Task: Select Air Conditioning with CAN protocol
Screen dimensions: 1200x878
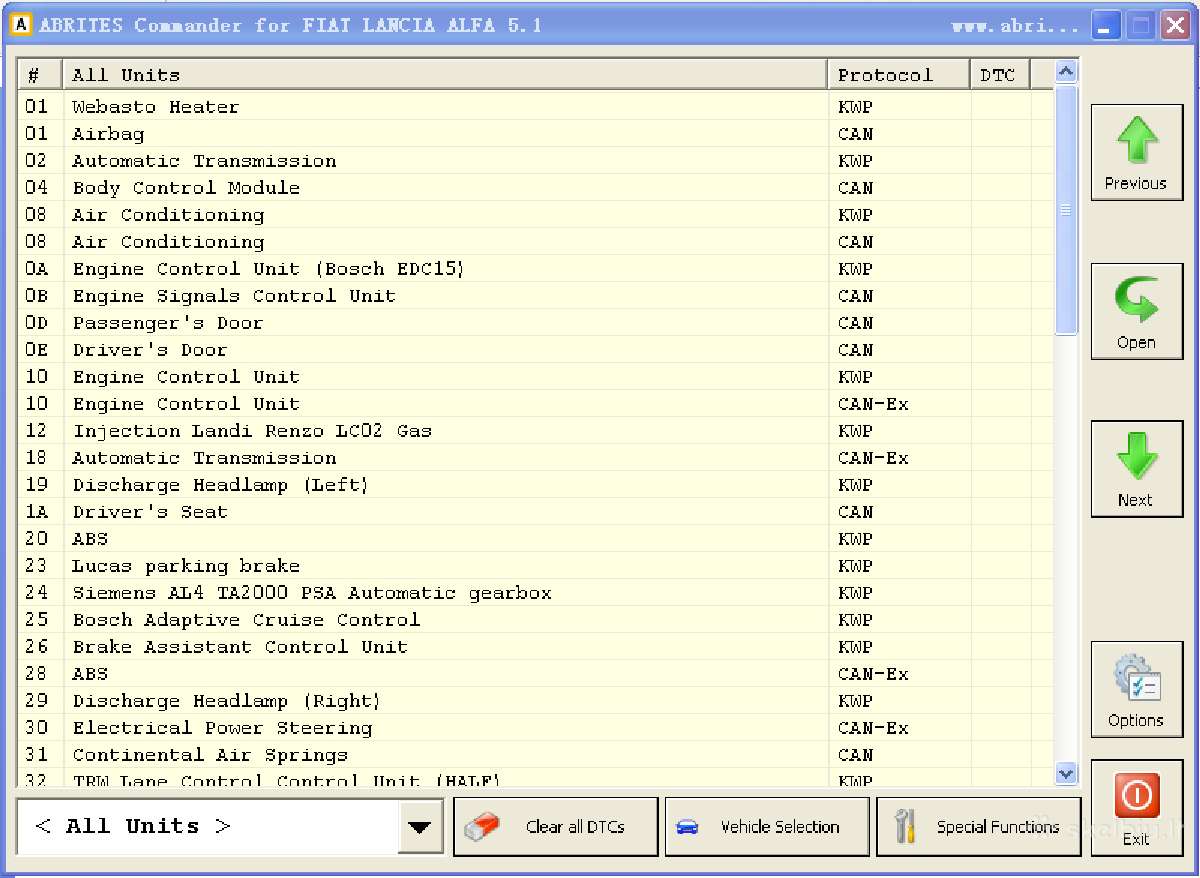Action: pos(536,242)
